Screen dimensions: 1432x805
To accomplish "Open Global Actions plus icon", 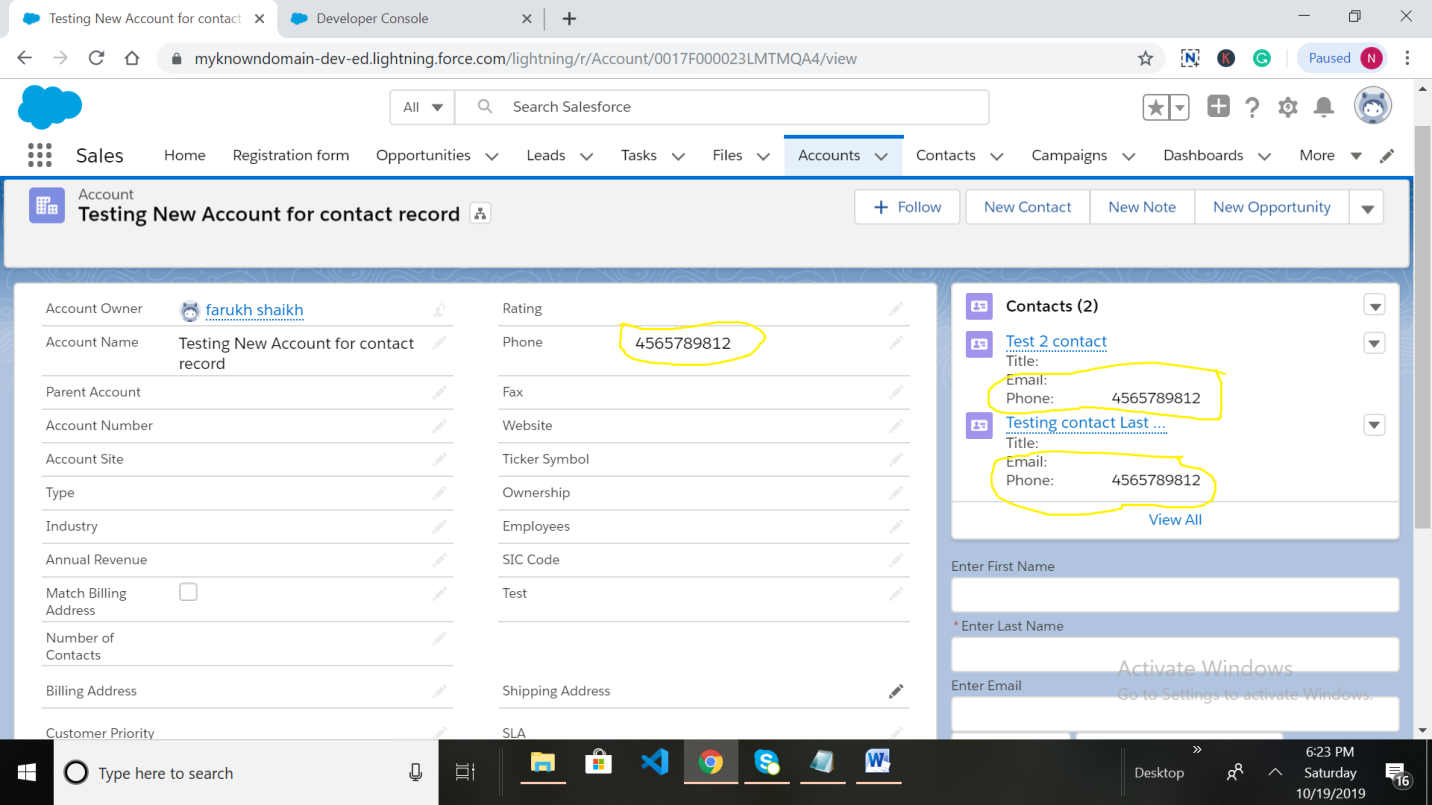I will click(1218, 106).
